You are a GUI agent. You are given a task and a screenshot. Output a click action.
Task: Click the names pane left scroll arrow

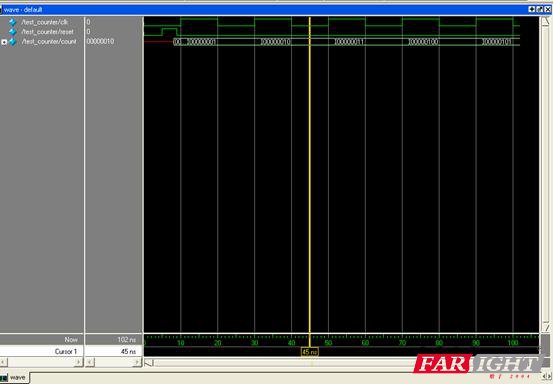click(x=3, y=362)
